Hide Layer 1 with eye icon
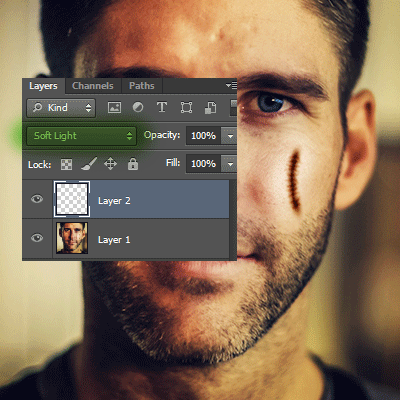Viewport: 400px width, 400px height. pyautogui.click(x=37, y=238)
